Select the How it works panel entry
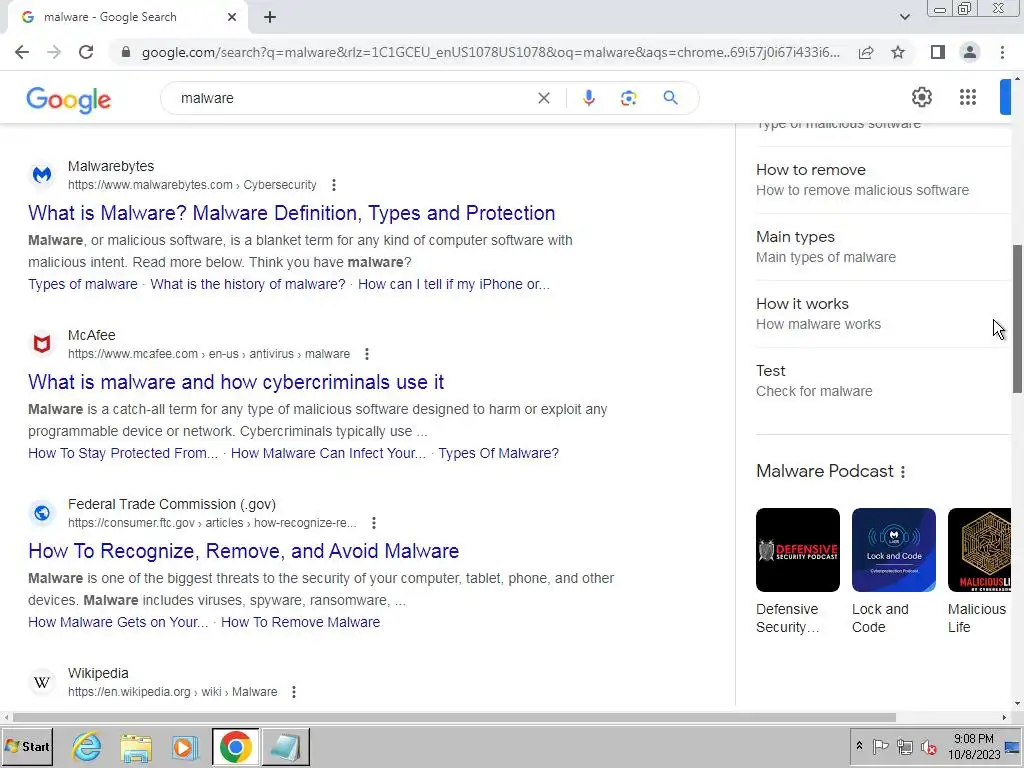1024x768 pixels. click(883, 314)
